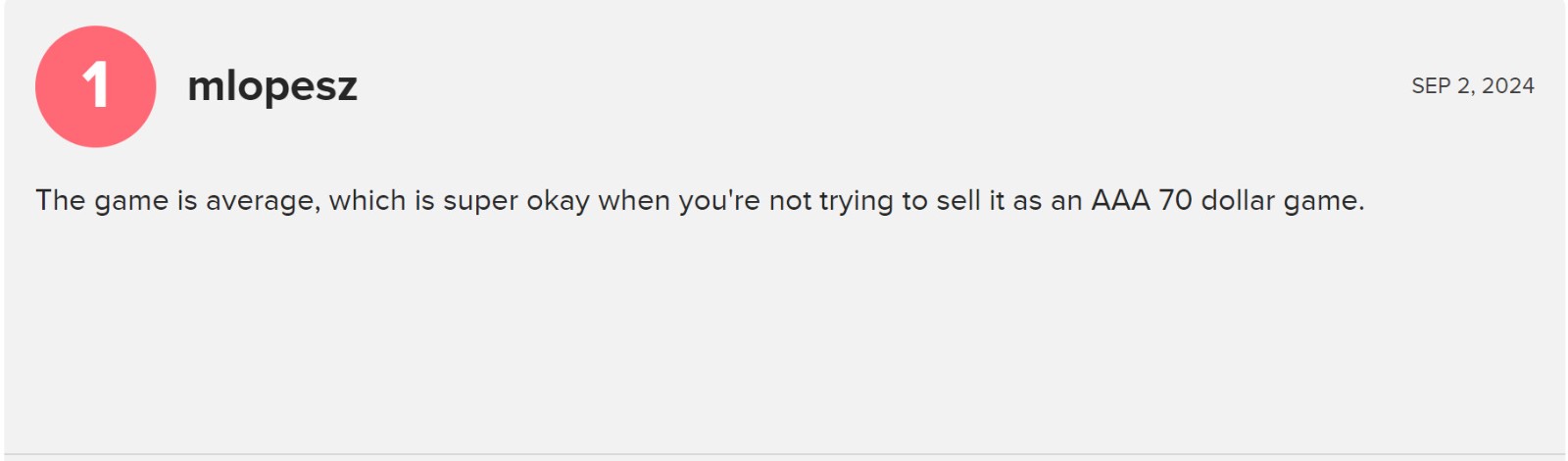
Task: Click the word "average" in the review
Action: 262,201
